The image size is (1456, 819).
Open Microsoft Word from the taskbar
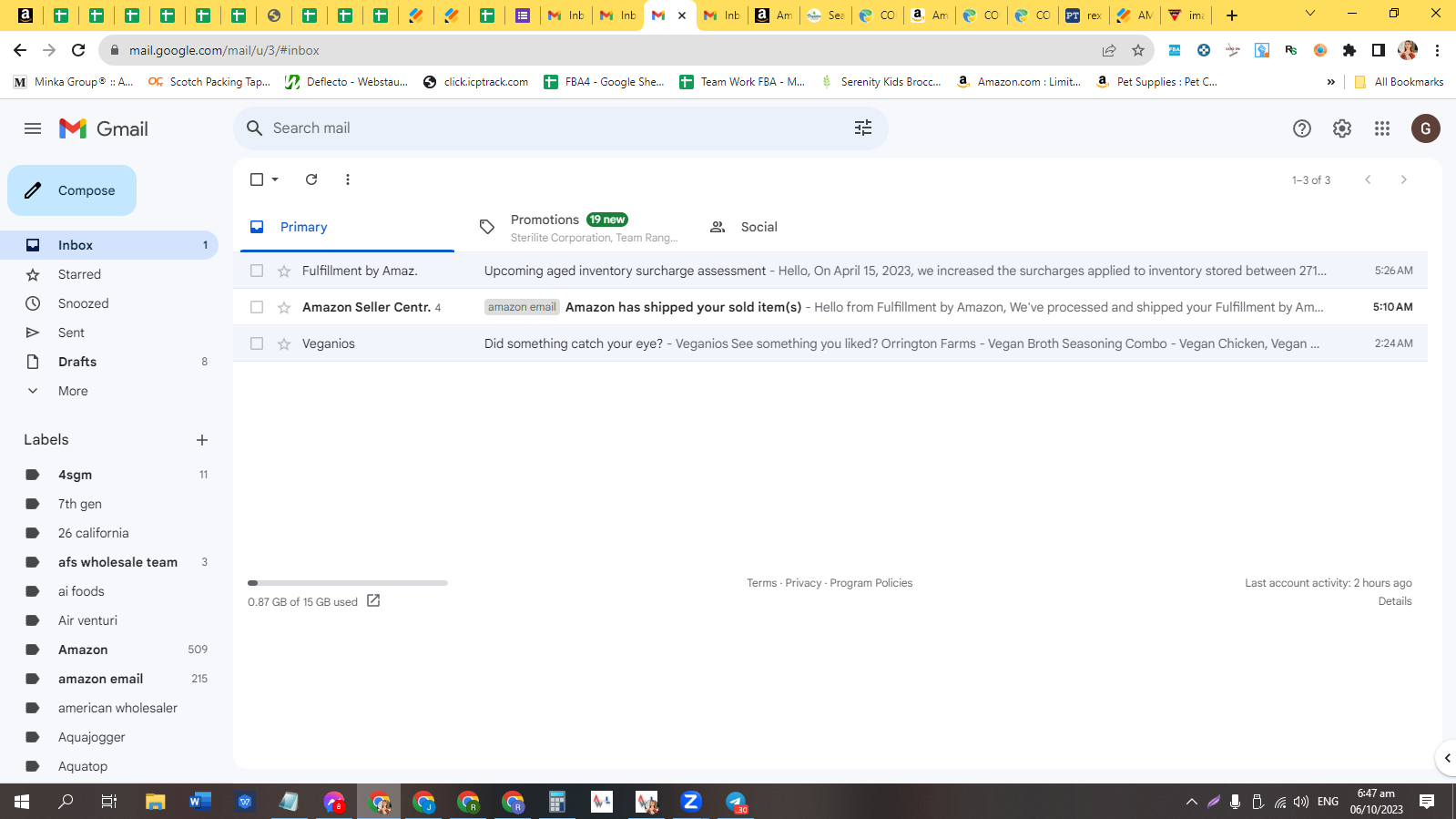click(200, 802)
